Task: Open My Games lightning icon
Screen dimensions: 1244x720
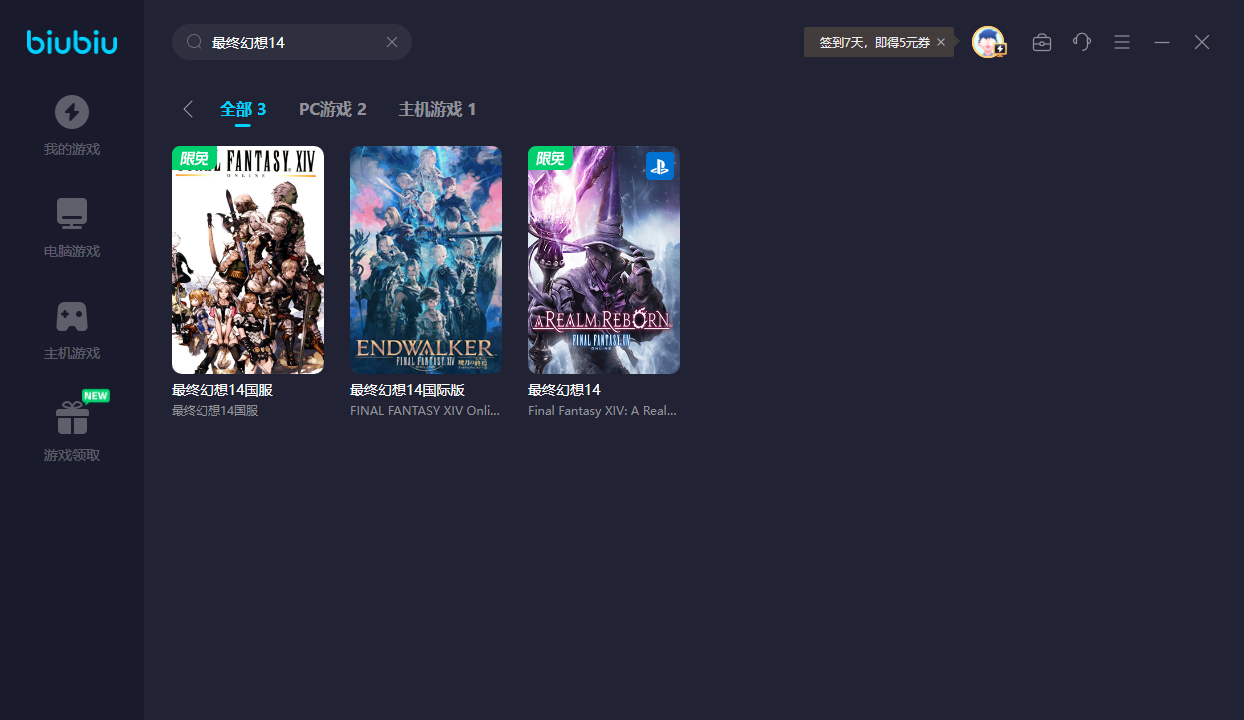Action: (x=72, y=112)
